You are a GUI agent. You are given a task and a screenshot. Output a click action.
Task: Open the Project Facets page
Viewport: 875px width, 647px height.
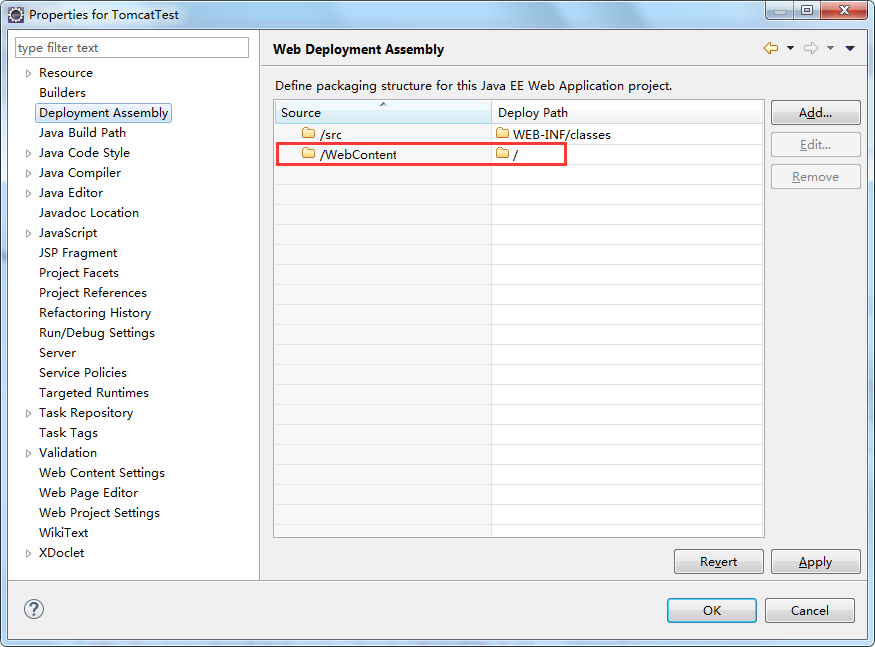79,273
